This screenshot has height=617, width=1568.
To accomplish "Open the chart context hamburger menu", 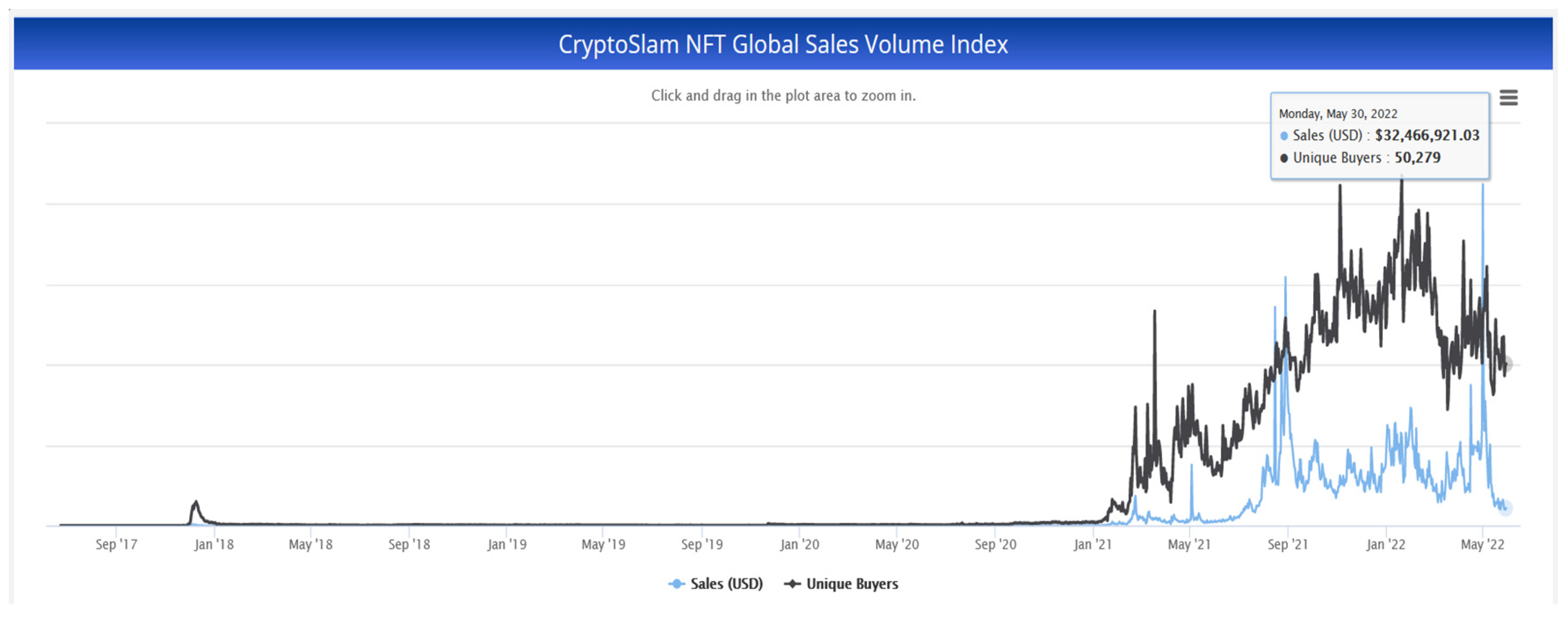I will coord(1508,97).
